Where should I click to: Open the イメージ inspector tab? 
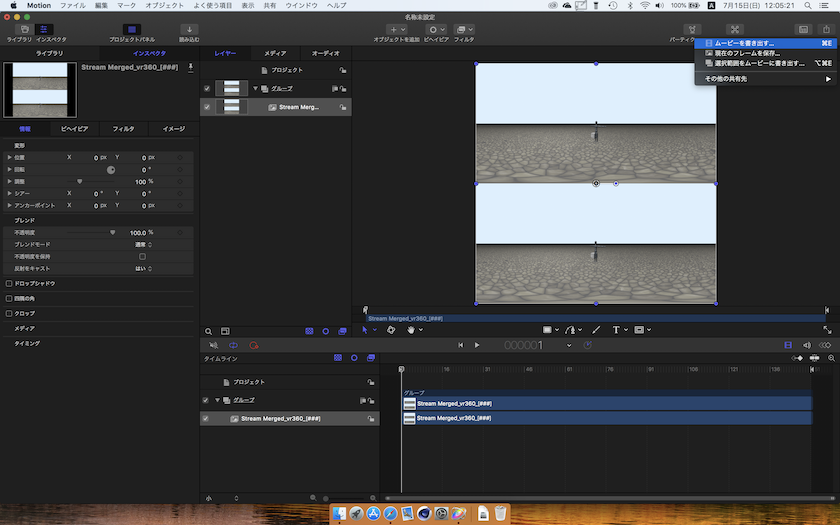tap(174, 129)
